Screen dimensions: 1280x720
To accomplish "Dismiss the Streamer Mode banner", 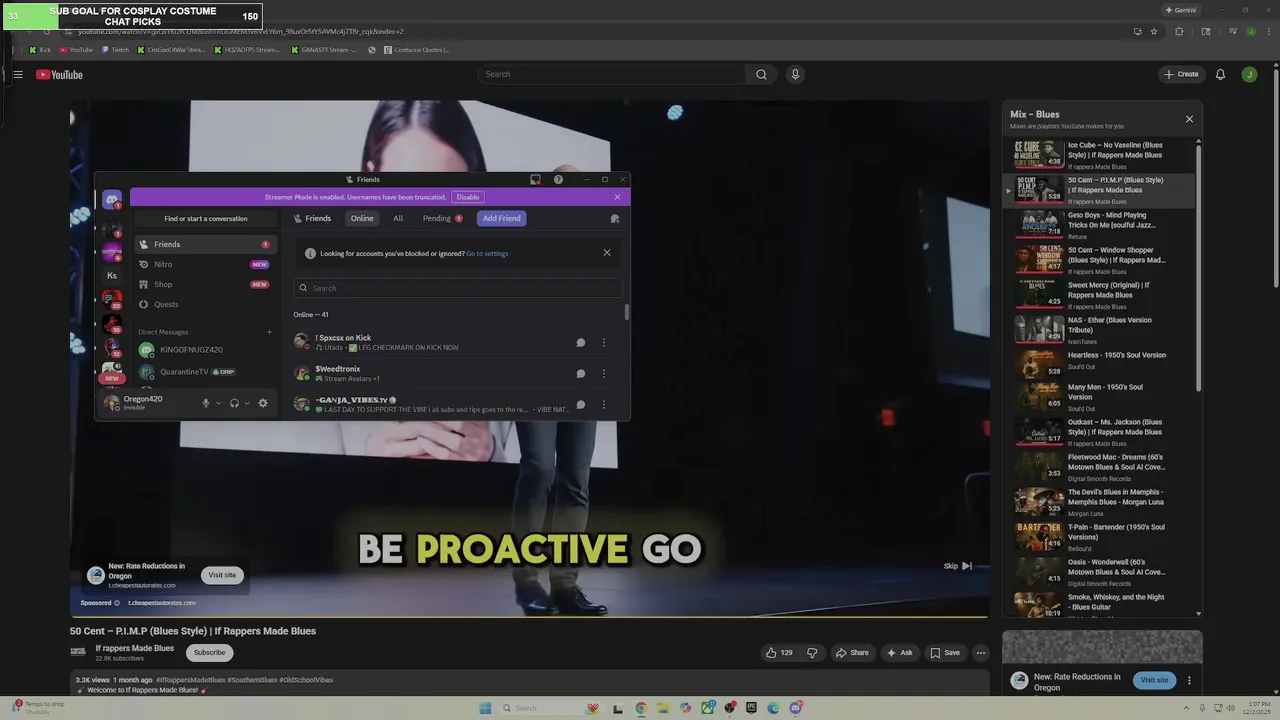I will 617,197.
